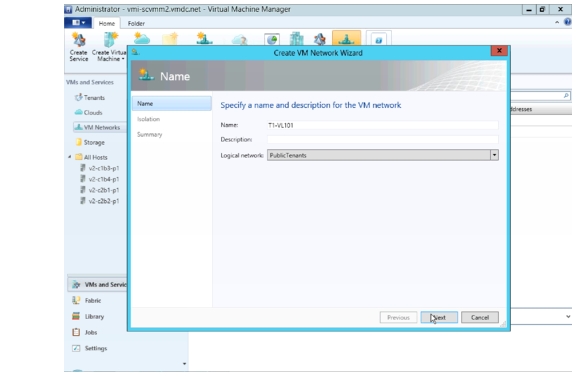The height and width of the screenshot is (376, 576).
Task: Click the Create Host Group folder icon
Action: coord(170,38)
